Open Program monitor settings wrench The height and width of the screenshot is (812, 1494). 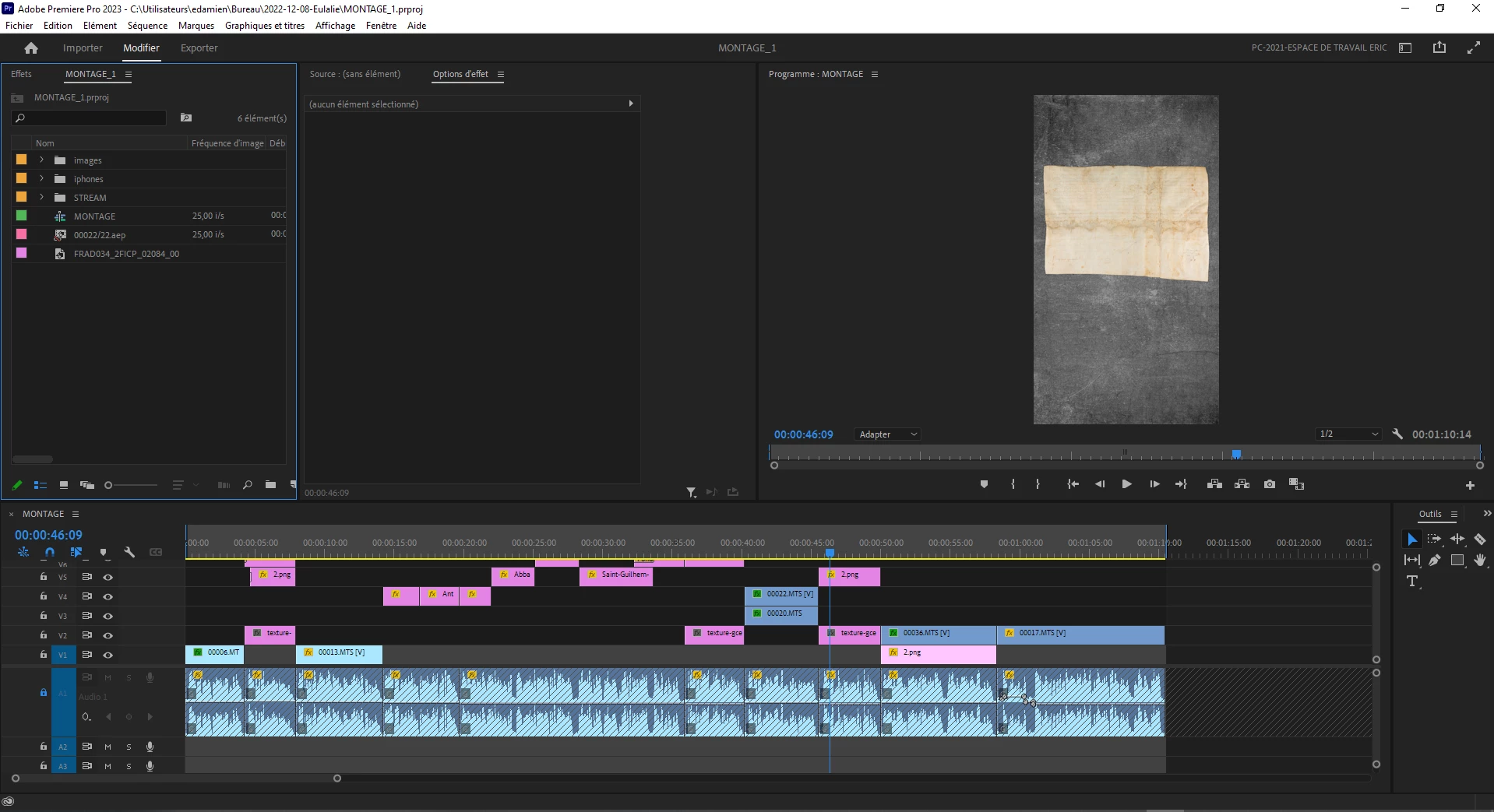coord(1397,434)
